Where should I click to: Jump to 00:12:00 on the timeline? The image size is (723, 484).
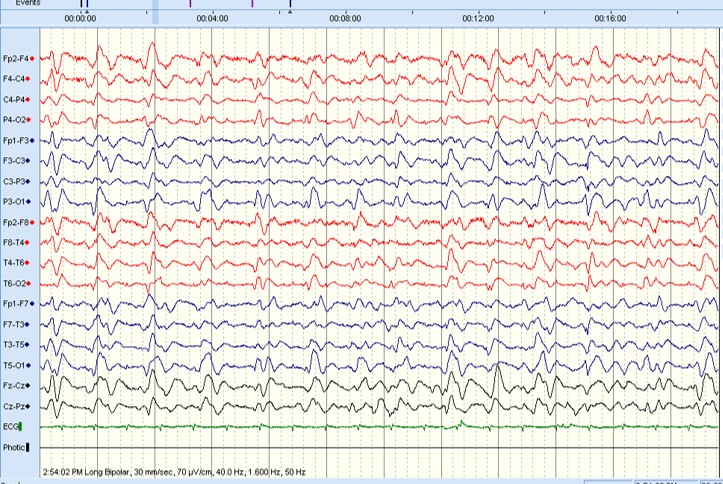click(479, 18)
